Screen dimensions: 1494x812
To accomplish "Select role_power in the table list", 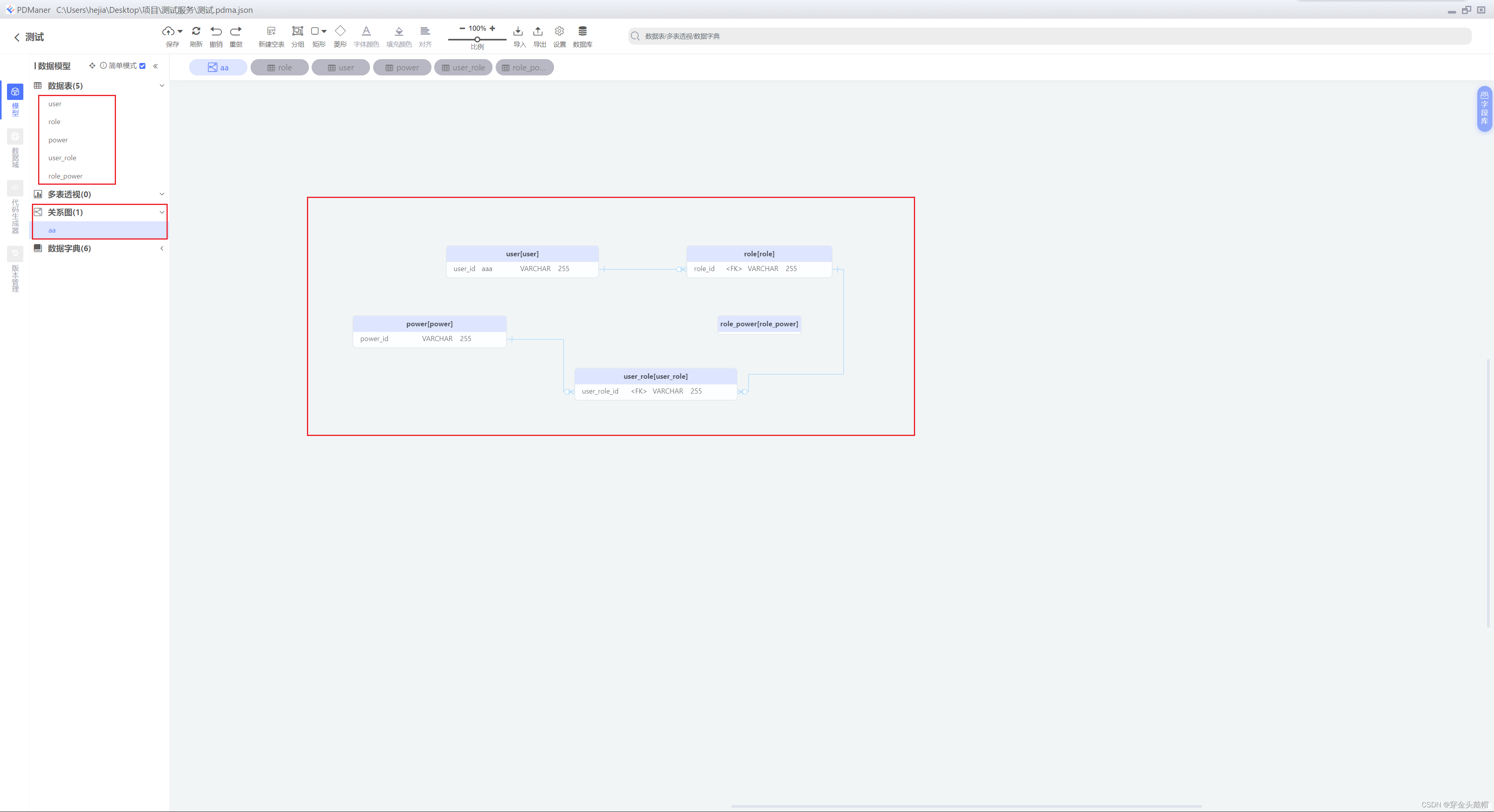I will pos(65,176).
